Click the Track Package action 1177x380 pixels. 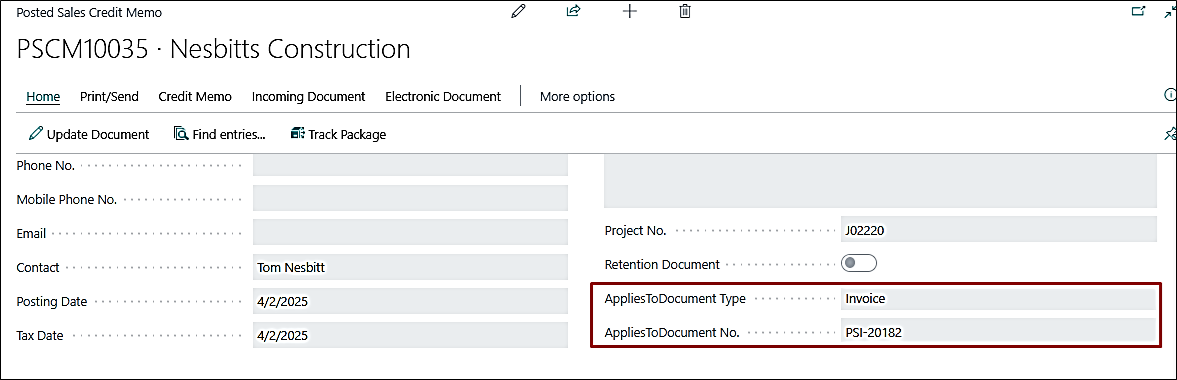pos(338,134)
